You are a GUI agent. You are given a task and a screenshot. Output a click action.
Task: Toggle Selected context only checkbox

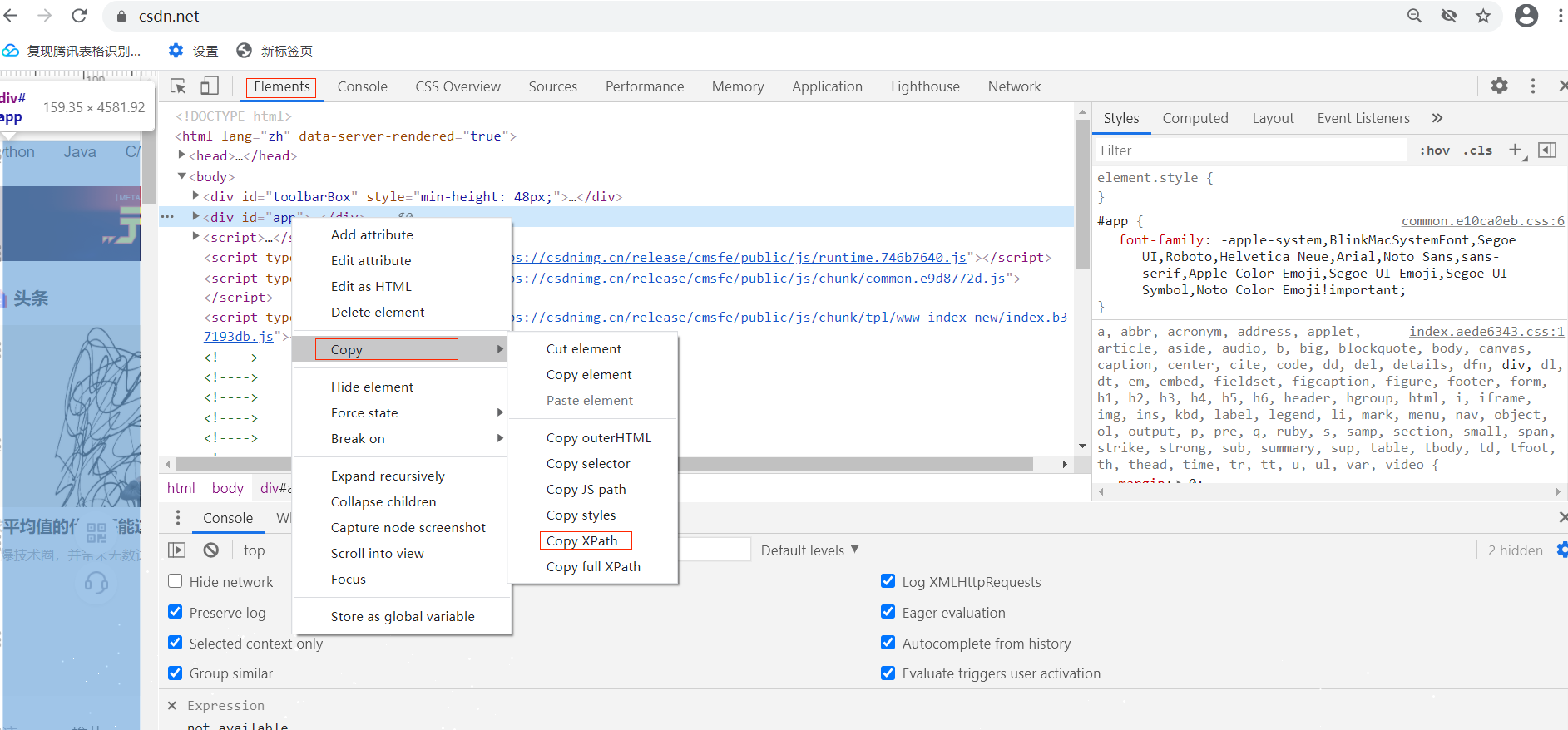point(176,643)
